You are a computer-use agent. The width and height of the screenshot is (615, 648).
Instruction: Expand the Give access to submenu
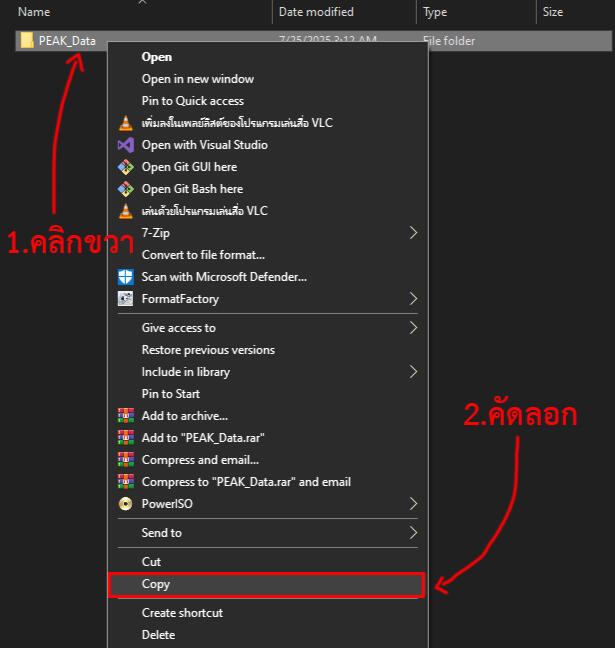[413, 328]
